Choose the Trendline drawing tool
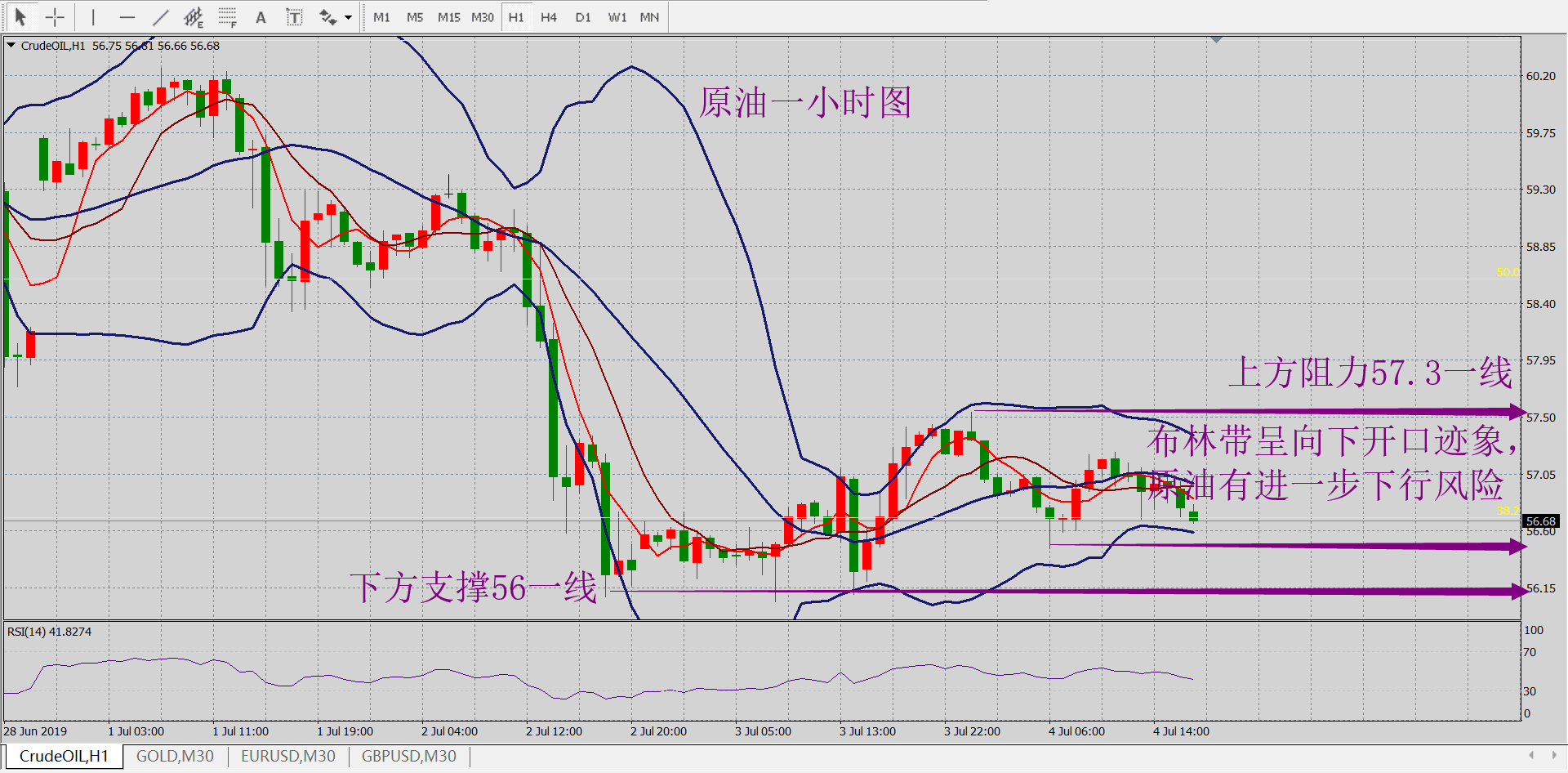This screenshot has width=1568, height=773. point(160,16)
